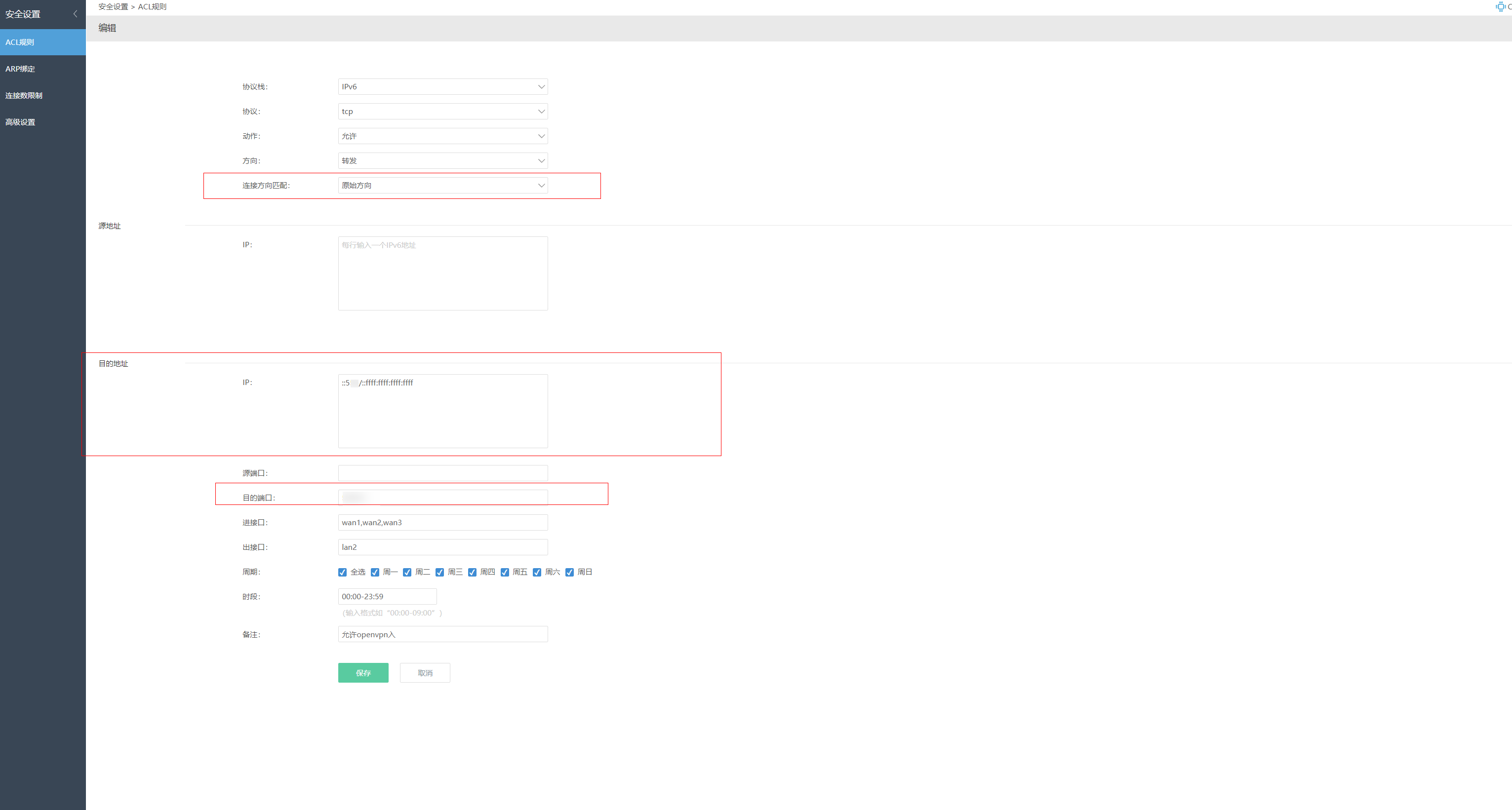Uncheck the 周一 checkbox
Screen dimensions: 1512x810
375,573
